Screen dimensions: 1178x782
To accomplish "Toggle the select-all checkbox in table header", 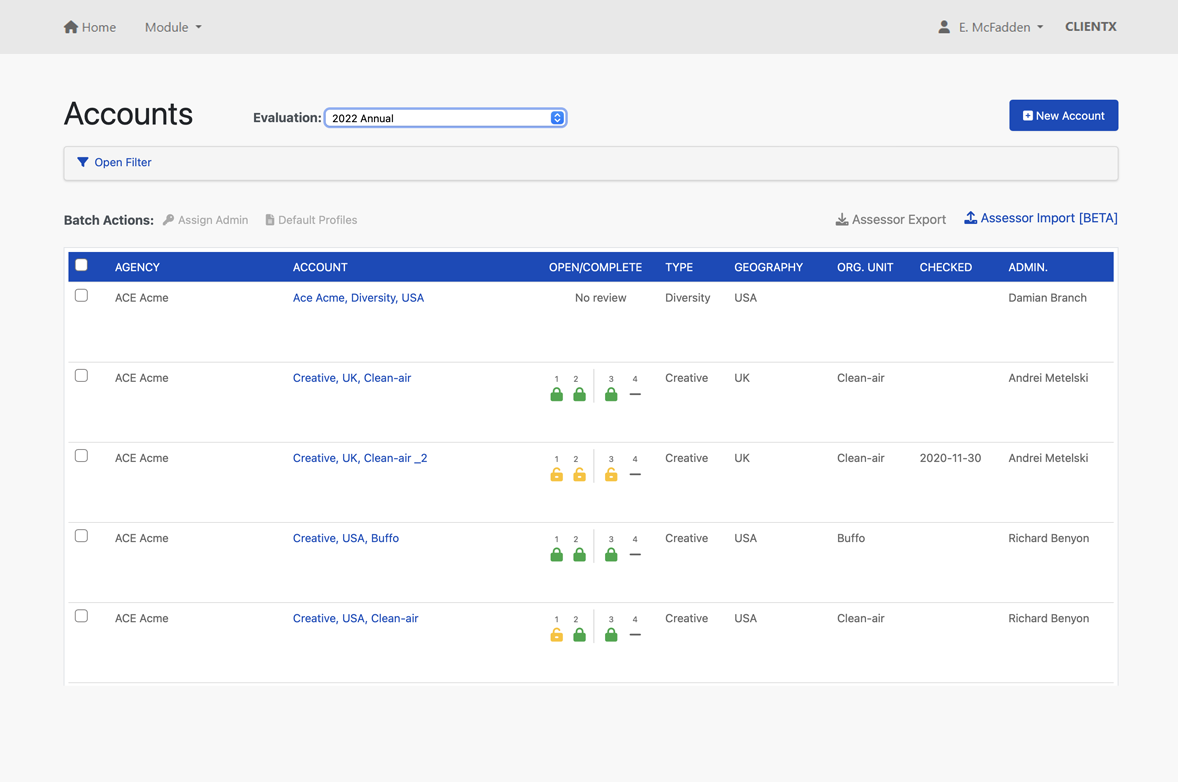I will click(x=81, y=265).
